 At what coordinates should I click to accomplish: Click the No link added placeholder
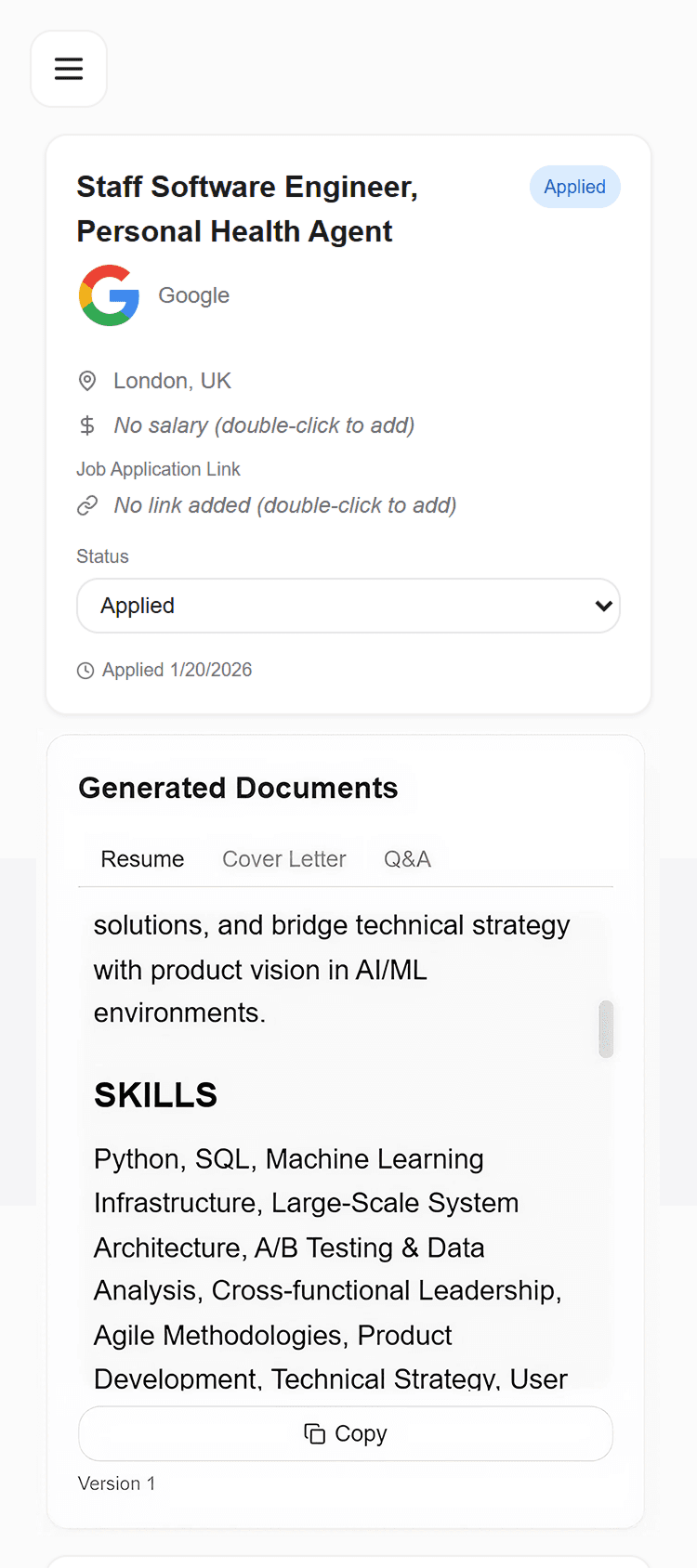(284, 505)
